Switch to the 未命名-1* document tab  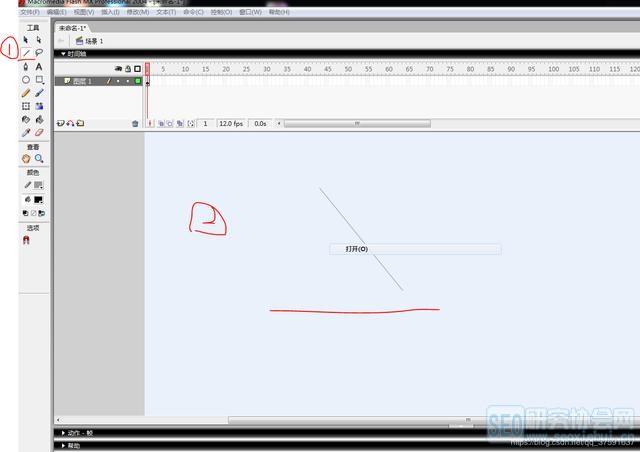click(x=72, y=28)
